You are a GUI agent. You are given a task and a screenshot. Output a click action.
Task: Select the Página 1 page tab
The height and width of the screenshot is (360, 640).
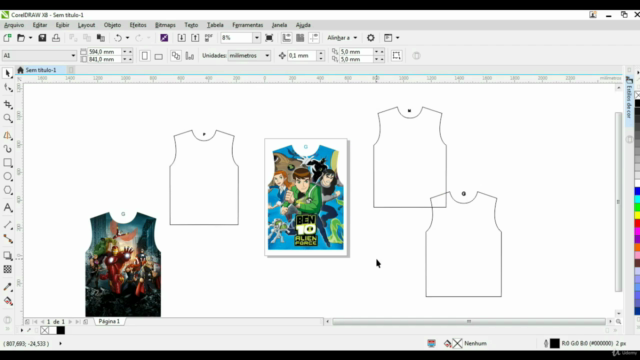click(x=109, y=322)
